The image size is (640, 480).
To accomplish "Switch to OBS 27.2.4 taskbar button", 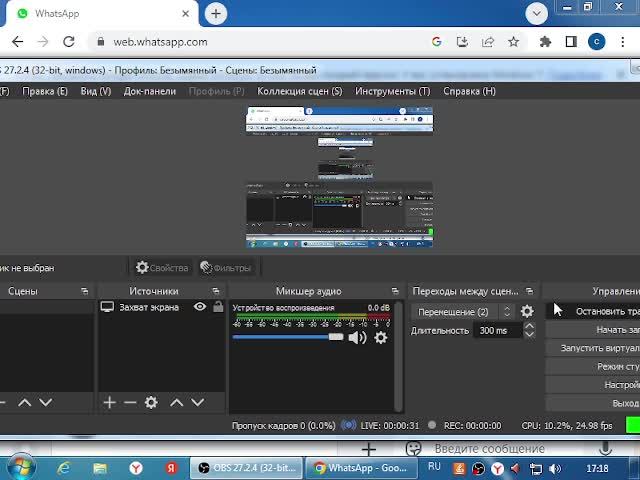I will coord(246,468).
